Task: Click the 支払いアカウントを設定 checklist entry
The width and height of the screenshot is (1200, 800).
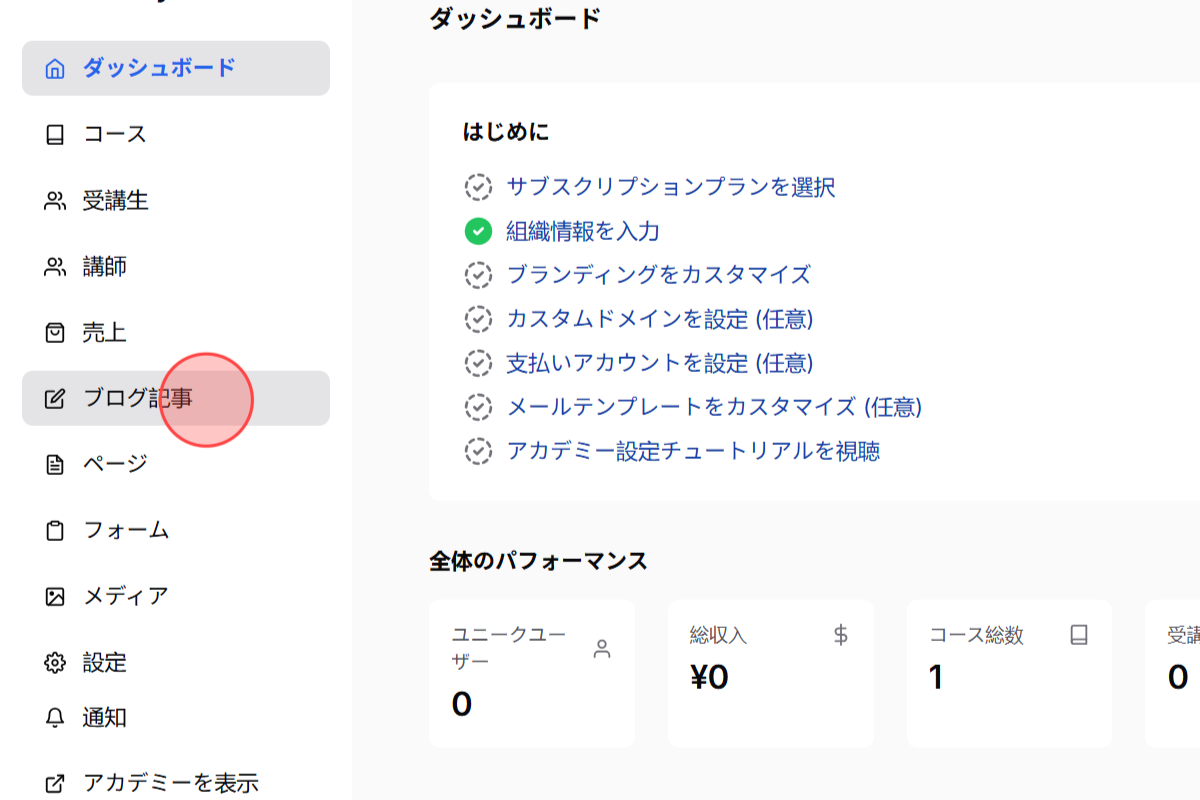Action: (x=660, y=363)
